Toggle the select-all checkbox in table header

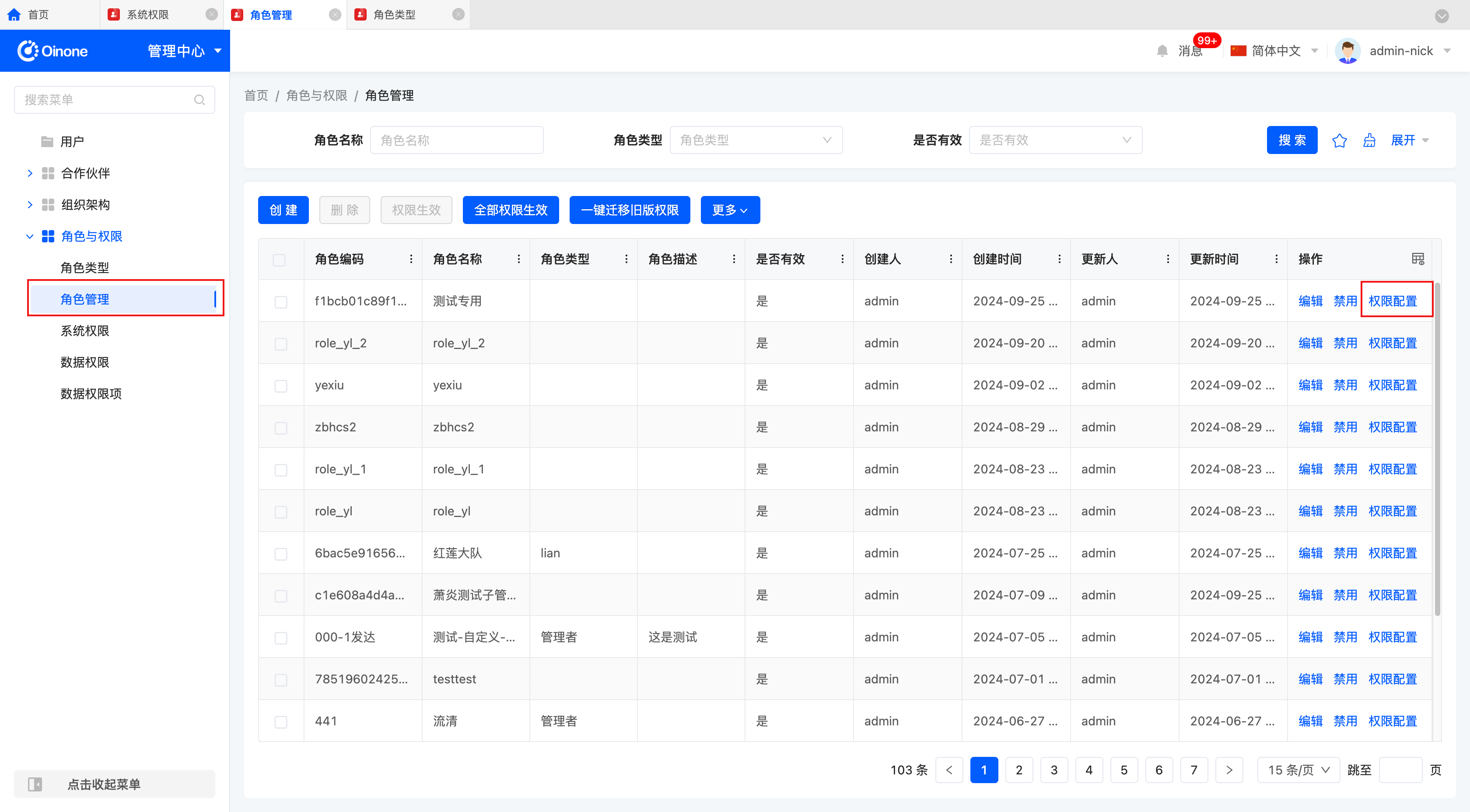click(x=279, y=260)
